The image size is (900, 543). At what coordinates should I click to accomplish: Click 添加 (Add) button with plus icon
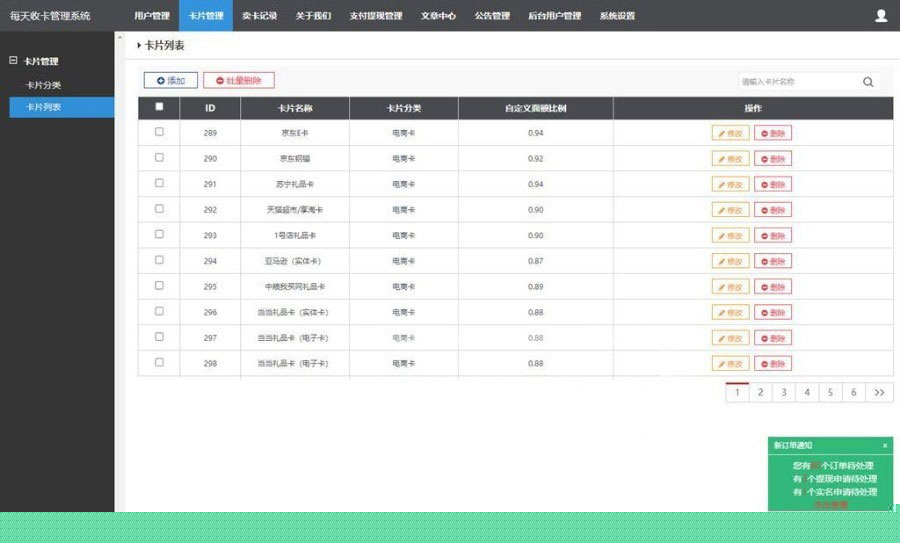pos(171,80)
